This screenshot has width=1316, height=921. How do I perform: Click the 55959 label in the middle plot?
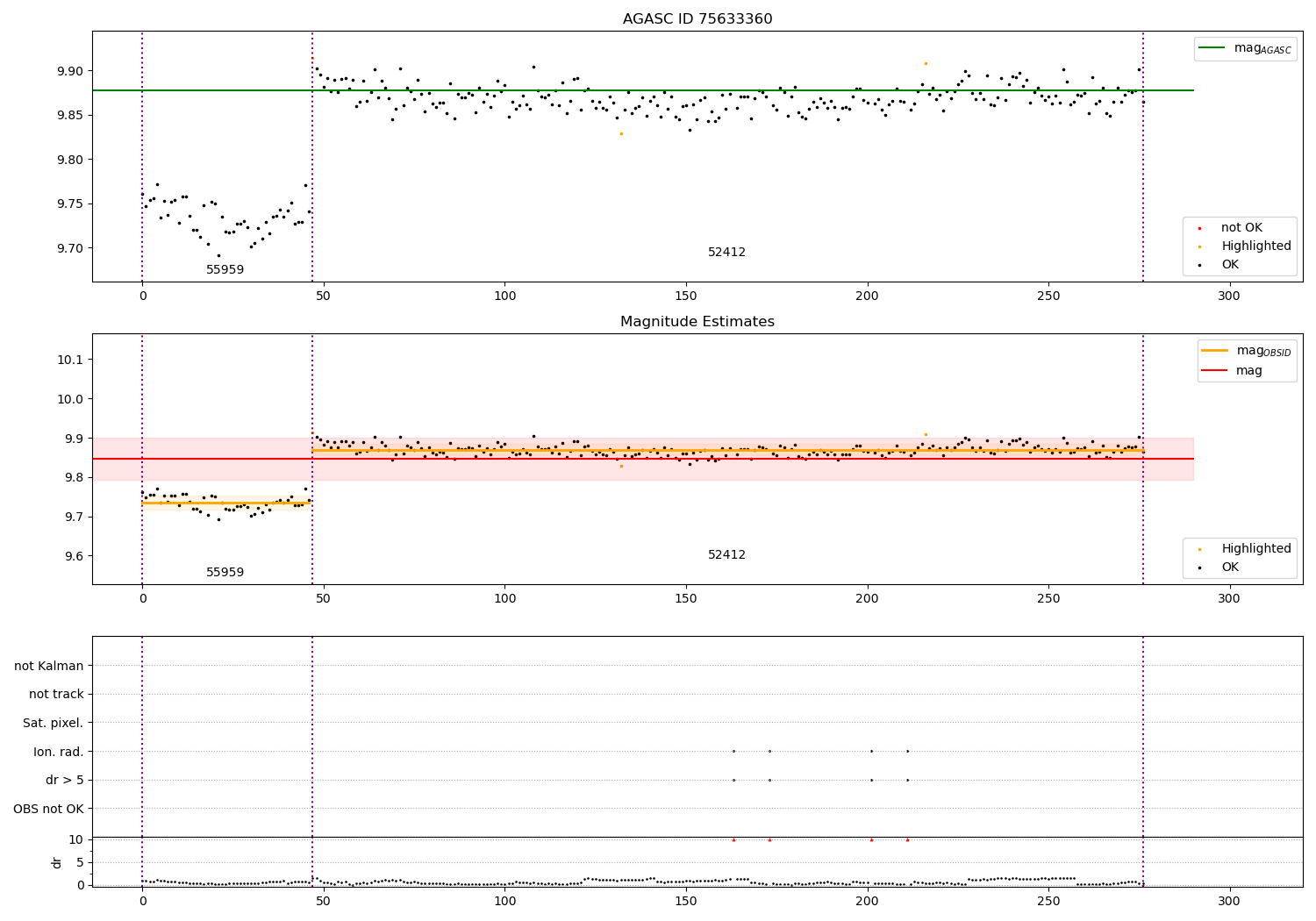(225, 573)
